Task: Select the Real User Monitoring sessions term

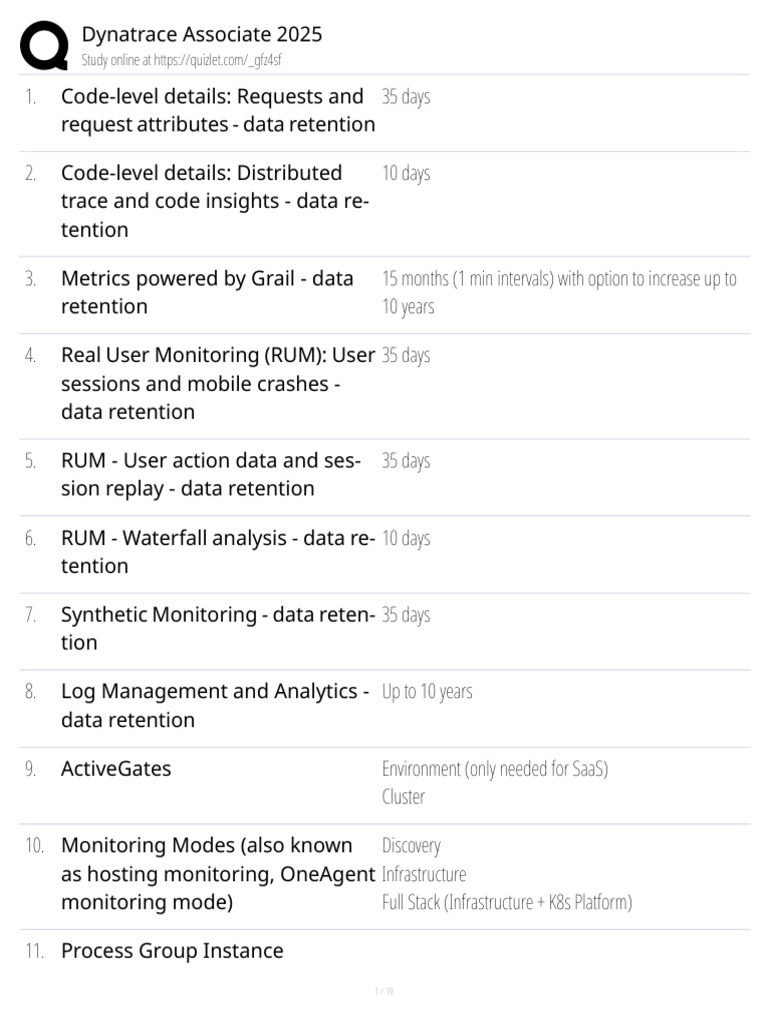Action: (x=217, y=383)
